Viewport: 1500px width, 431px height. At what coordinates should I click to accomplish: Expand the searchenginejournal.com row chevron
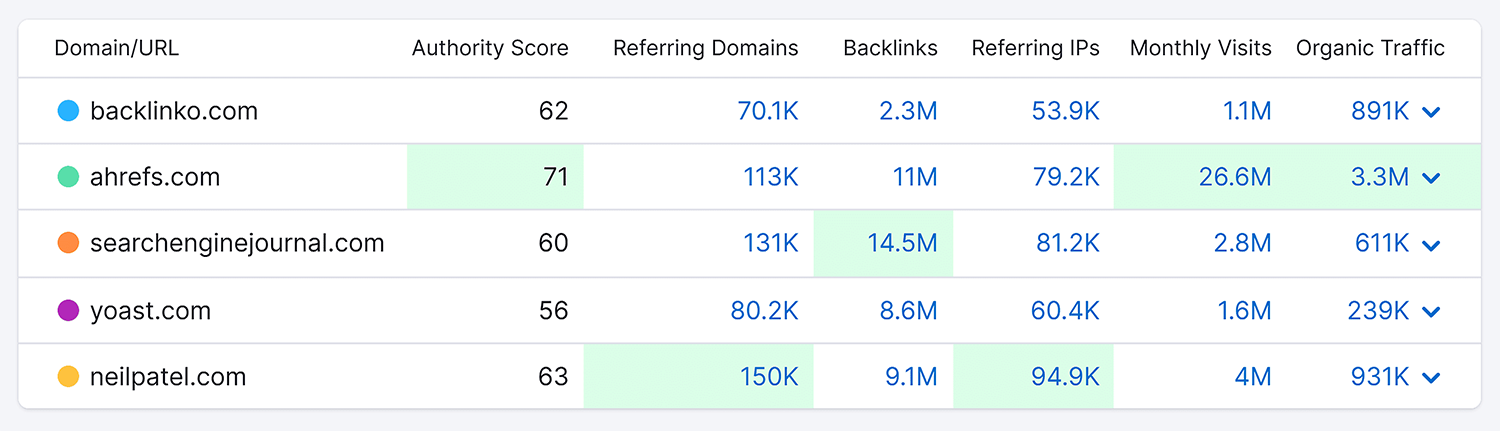pyautogui.click(x=1431, y=245)
